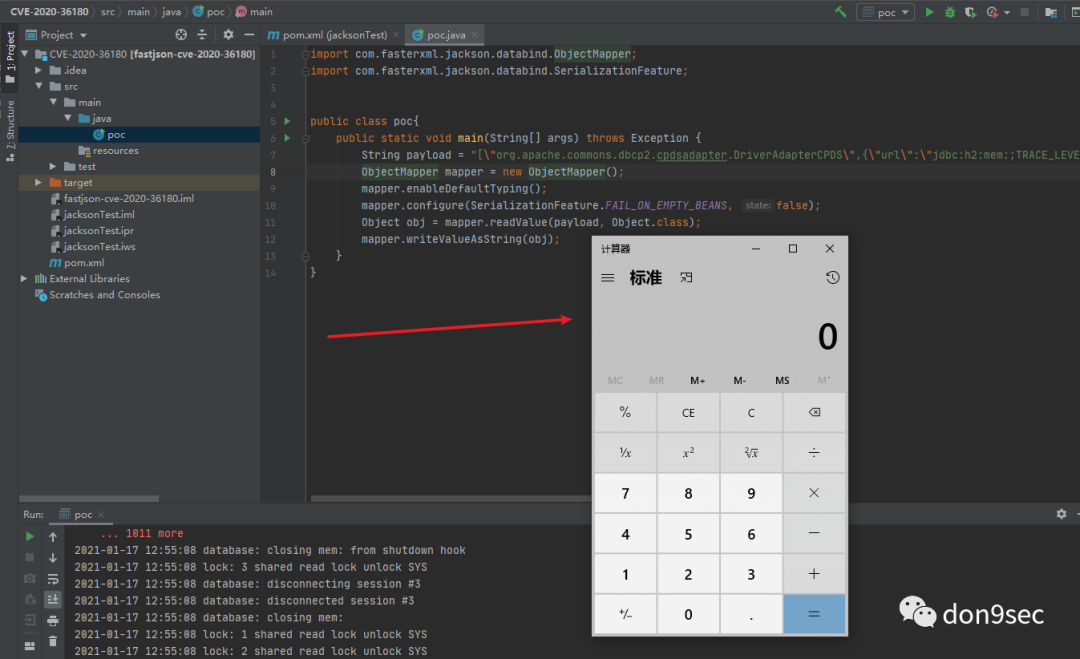Expand the .idea folder
1080x659 pixels.
[38, 70]
